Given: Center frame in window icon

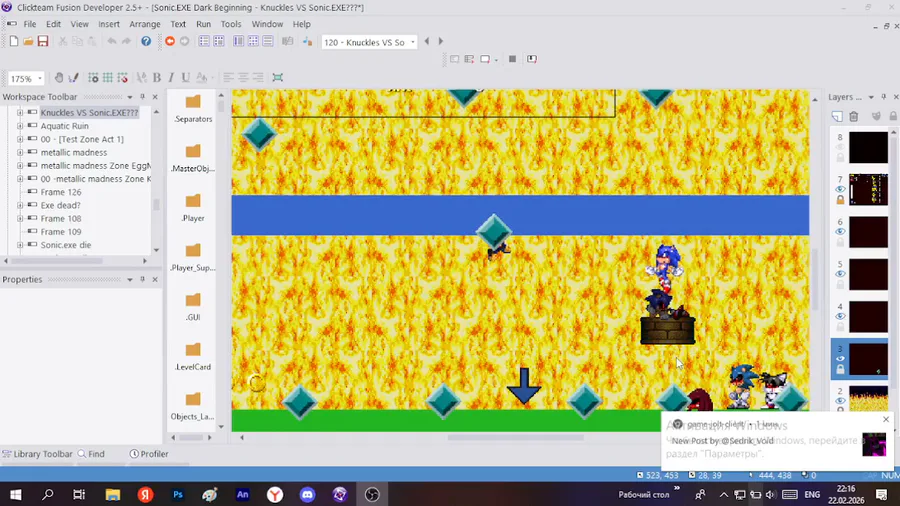Looking at the screenshot, I should click(278, 77).
